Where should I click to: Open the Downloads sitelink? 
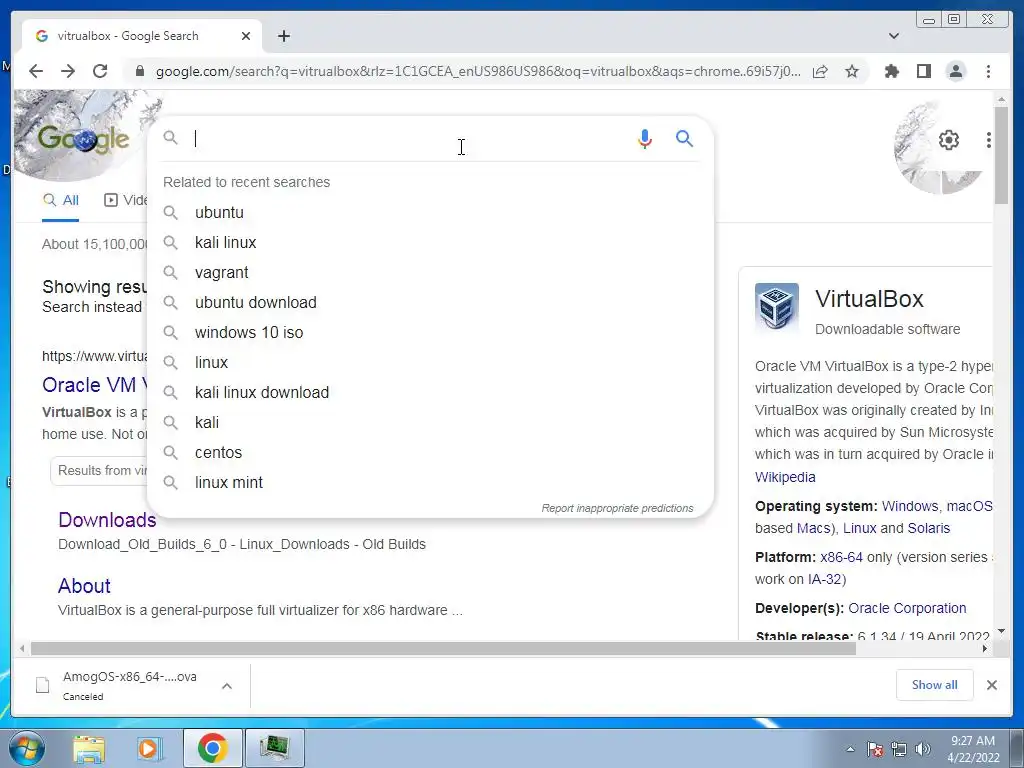[x=107, y=520]
